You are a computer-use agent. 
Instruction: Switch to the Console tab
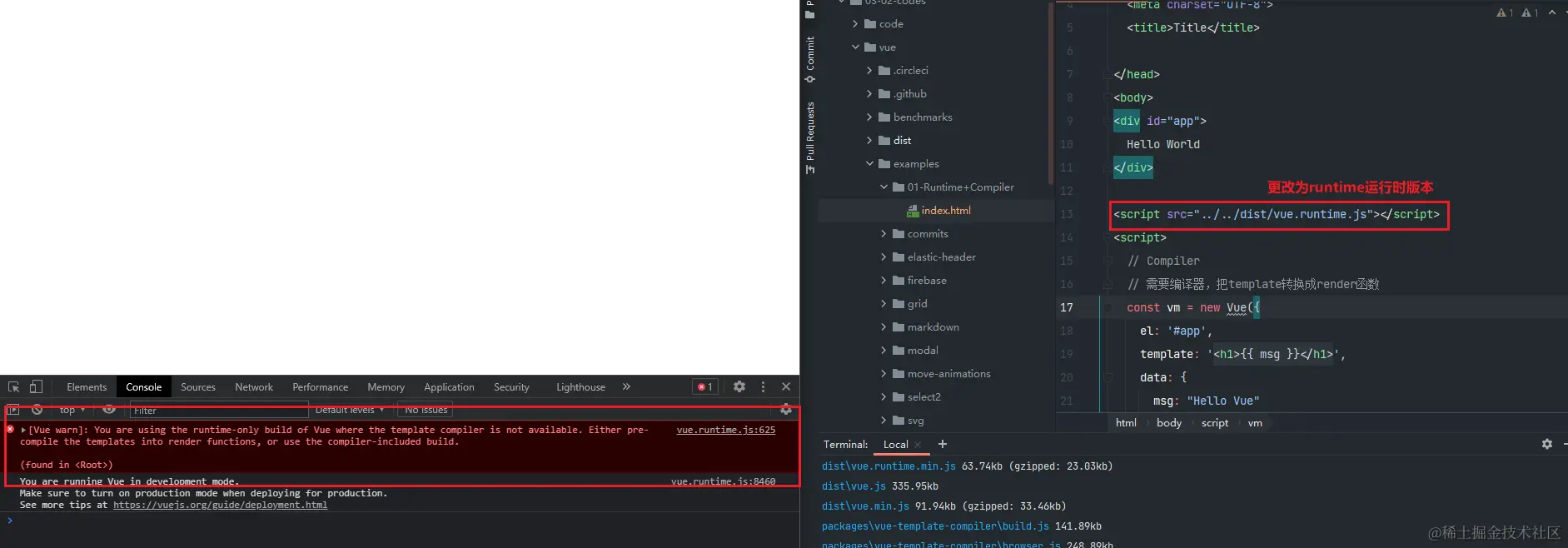pyautogui.click(x=144, y=387)
